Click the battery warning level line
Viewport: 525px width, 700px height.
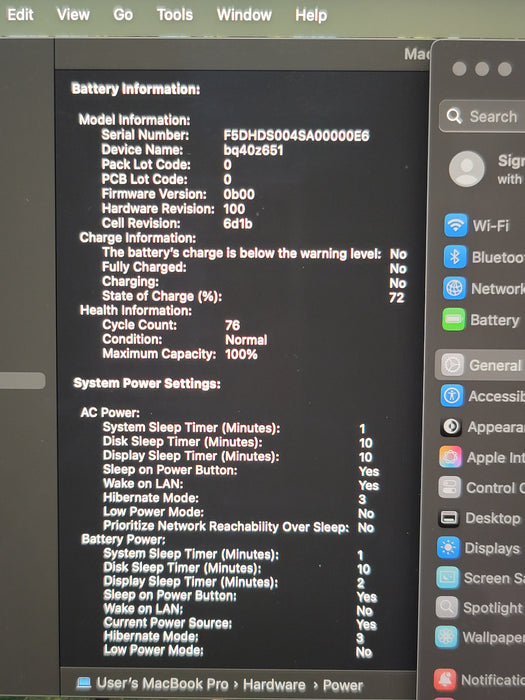click(x=242, y=253)
